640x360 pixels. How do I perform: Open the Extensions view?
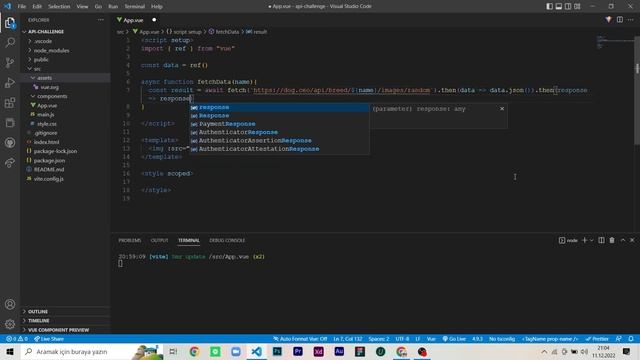10,102
